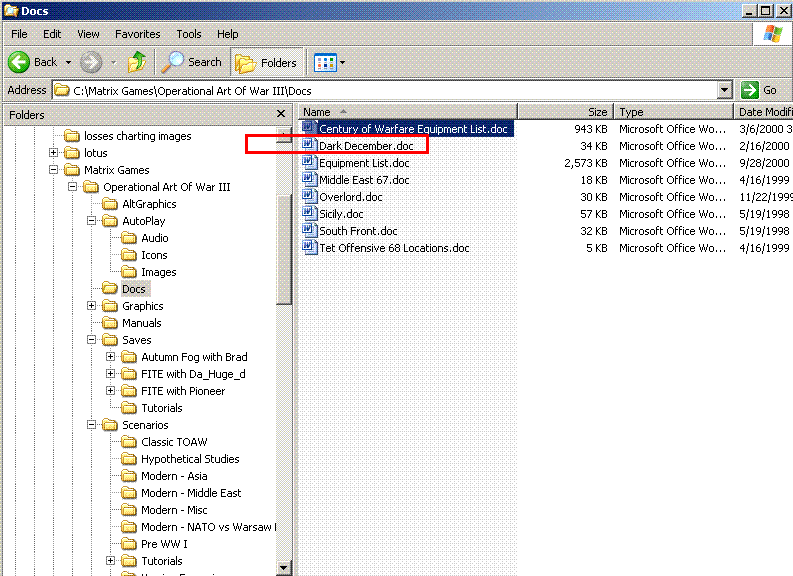
Task: Select the Manuals folder icon
Action: coord(110,323)
